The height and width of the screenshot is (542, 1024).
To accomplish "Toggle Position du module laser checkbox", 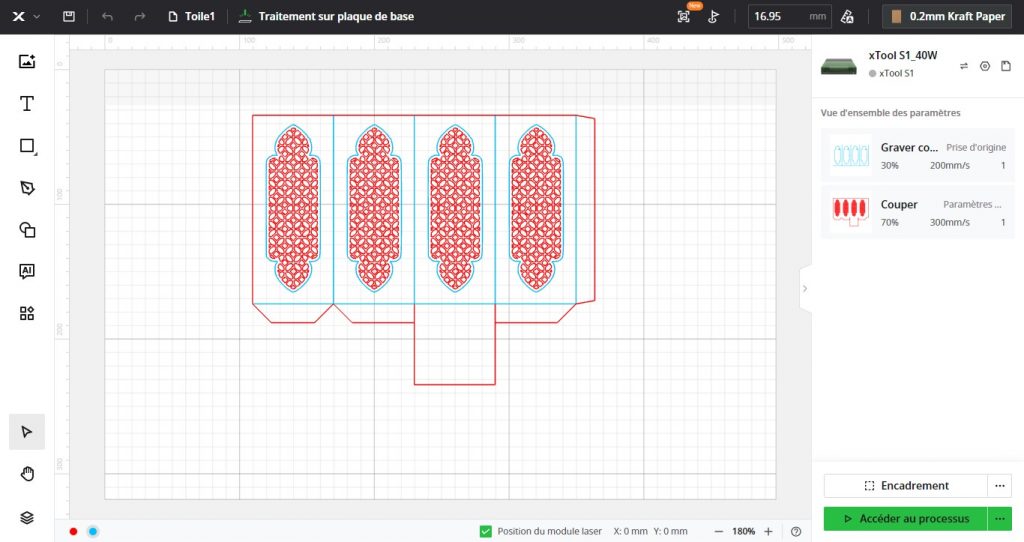I will click(486, 531).
